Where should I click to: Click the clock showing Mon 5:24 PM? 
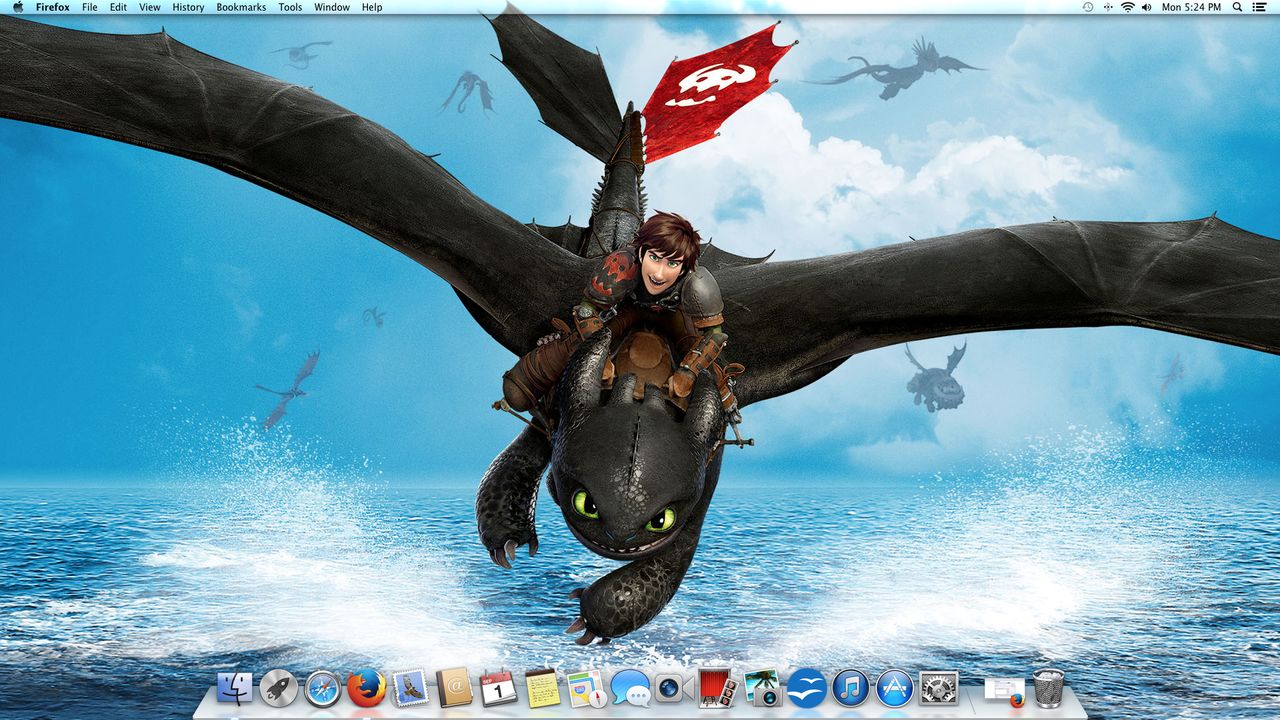pyautogui.click(x=1191, y=7)
